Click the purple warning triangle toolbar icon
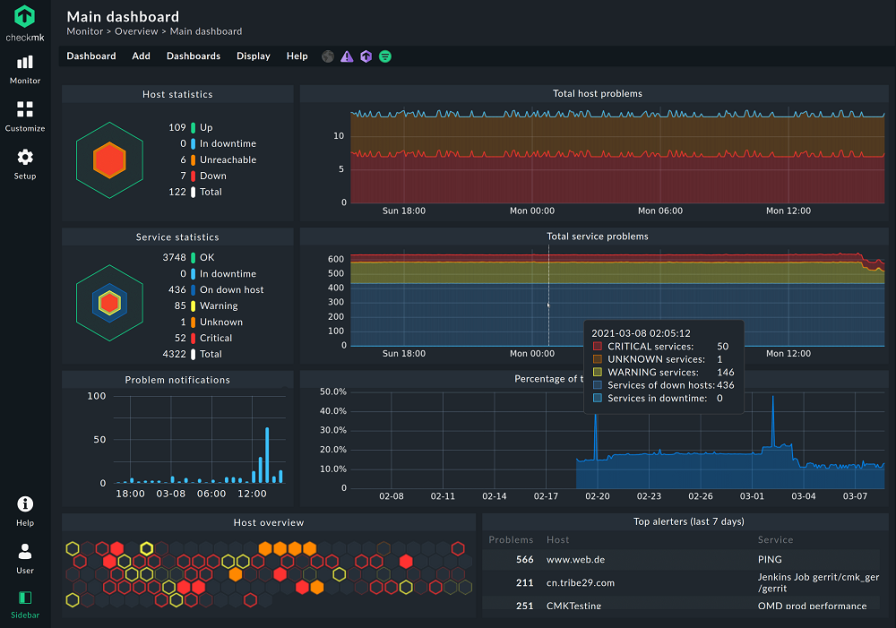This screenshot has width=896, height=628. [347, 57]
